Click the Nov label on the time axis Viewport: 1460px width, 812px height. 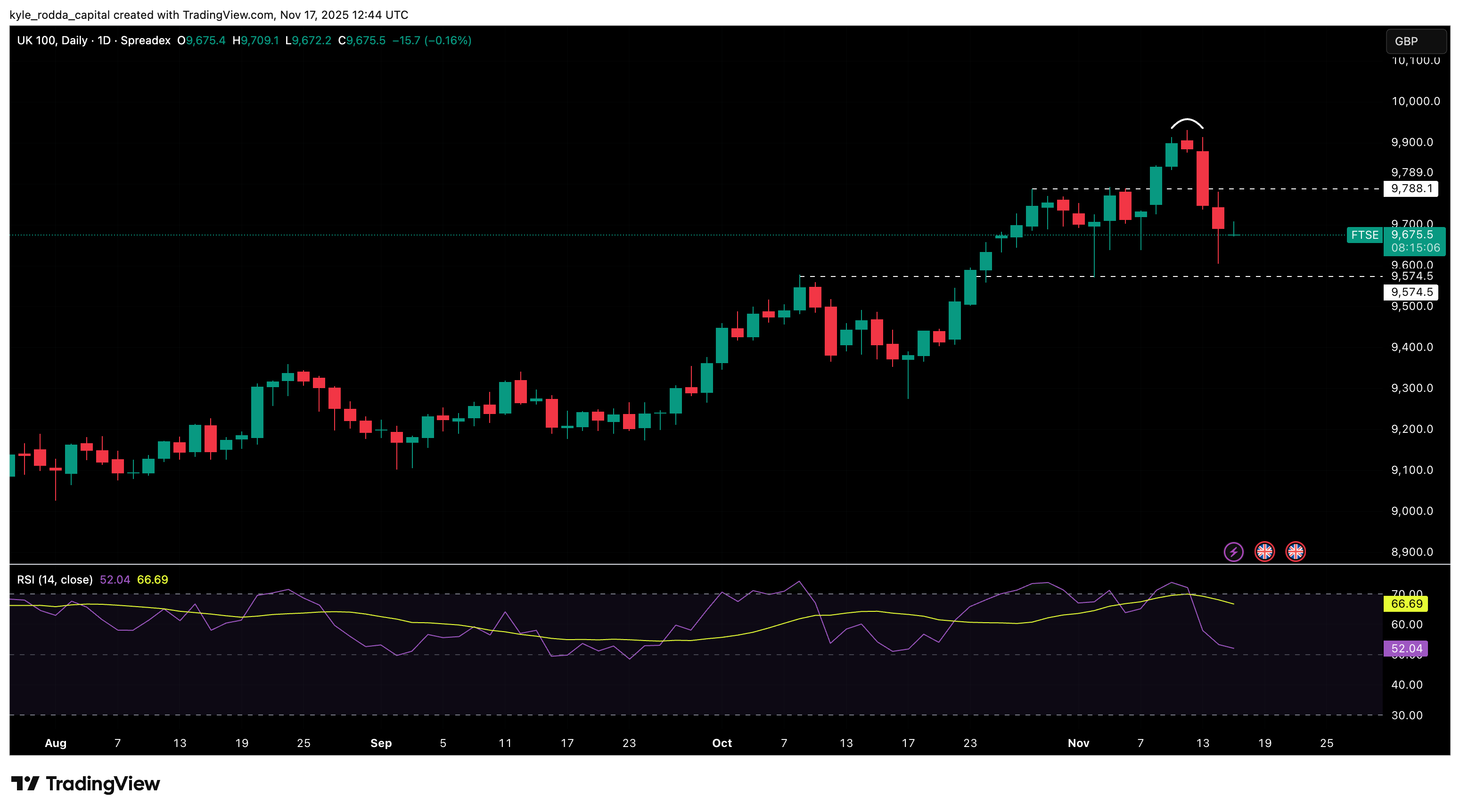pos(1078,743)
